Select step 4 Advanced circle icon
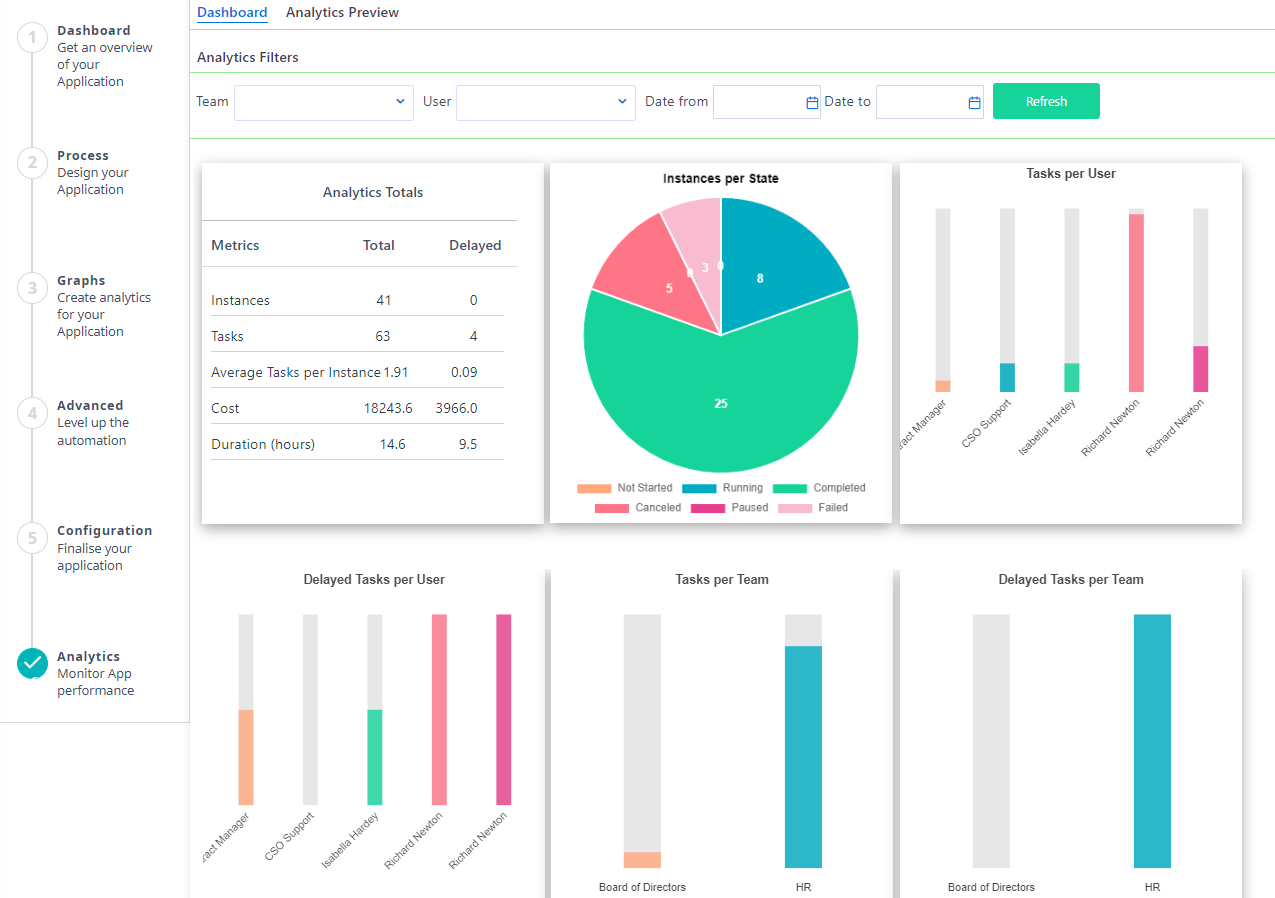Image resolution: width=1275 pixels, height=898 pixels. 32,413
